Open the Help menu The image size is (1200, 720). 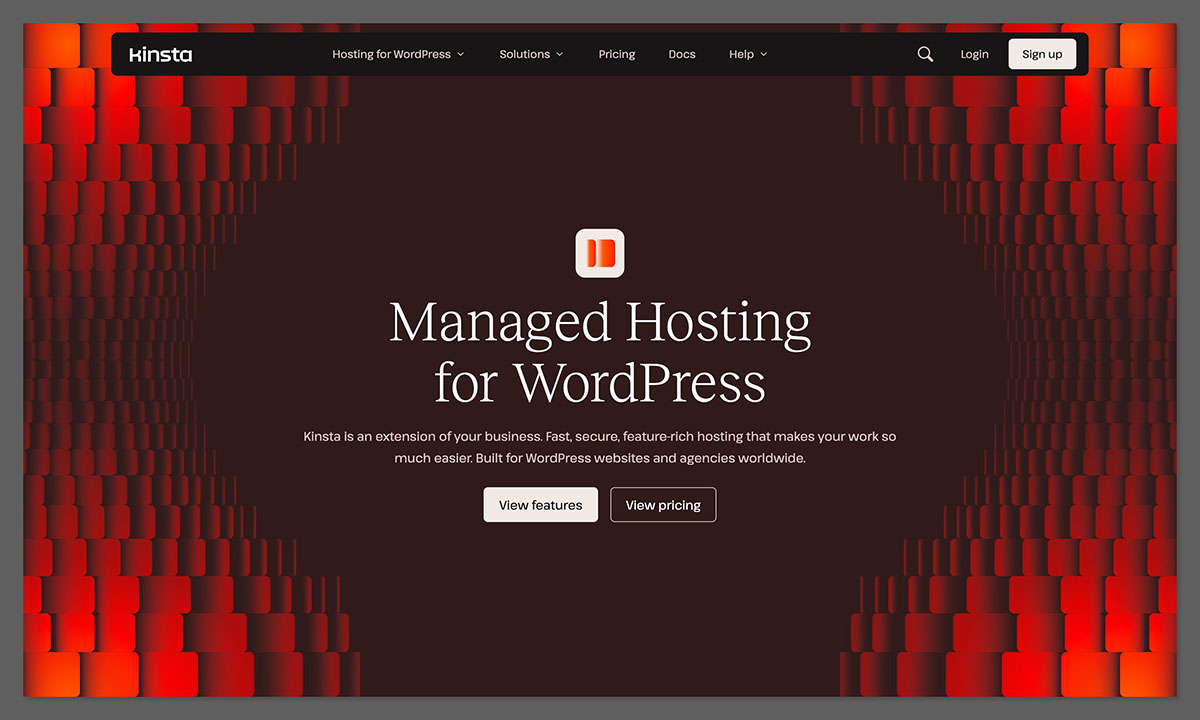tap(741, 55)
